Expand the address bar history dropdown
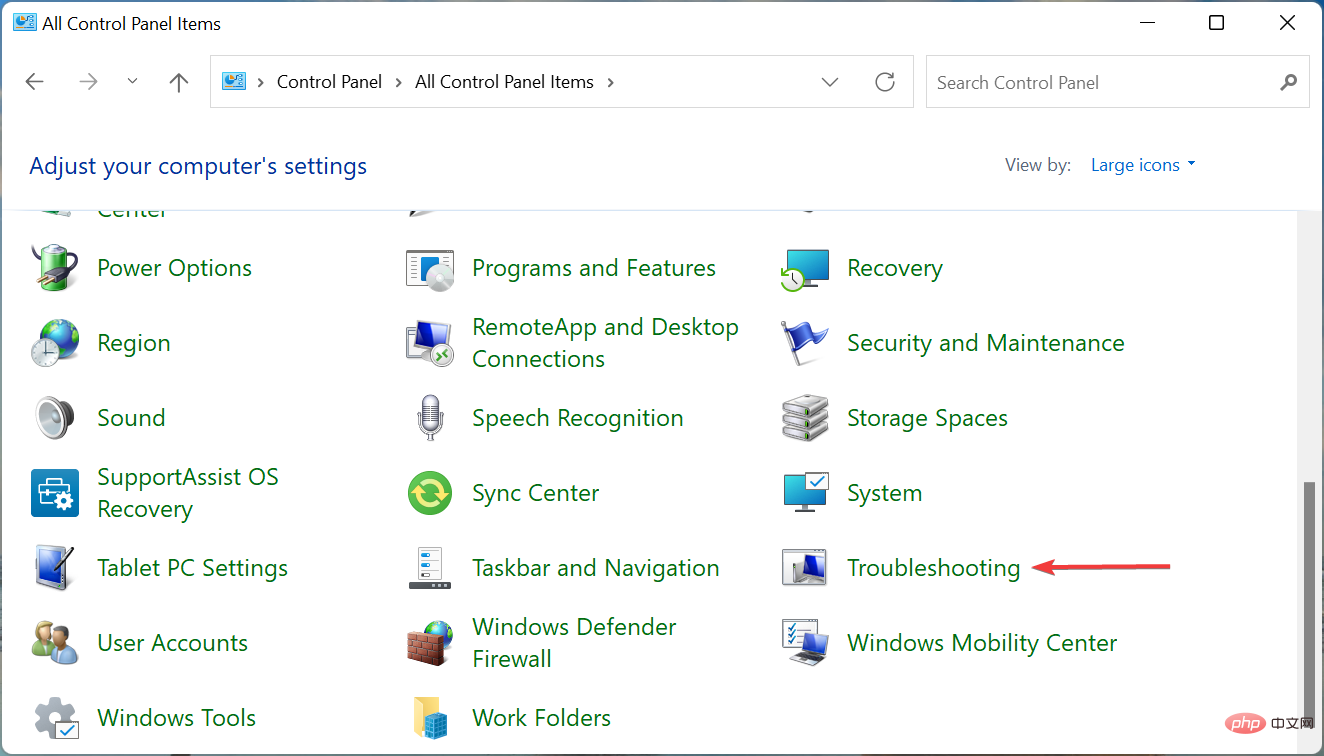This screenshot has width=1324, height=756. (830, 82)
